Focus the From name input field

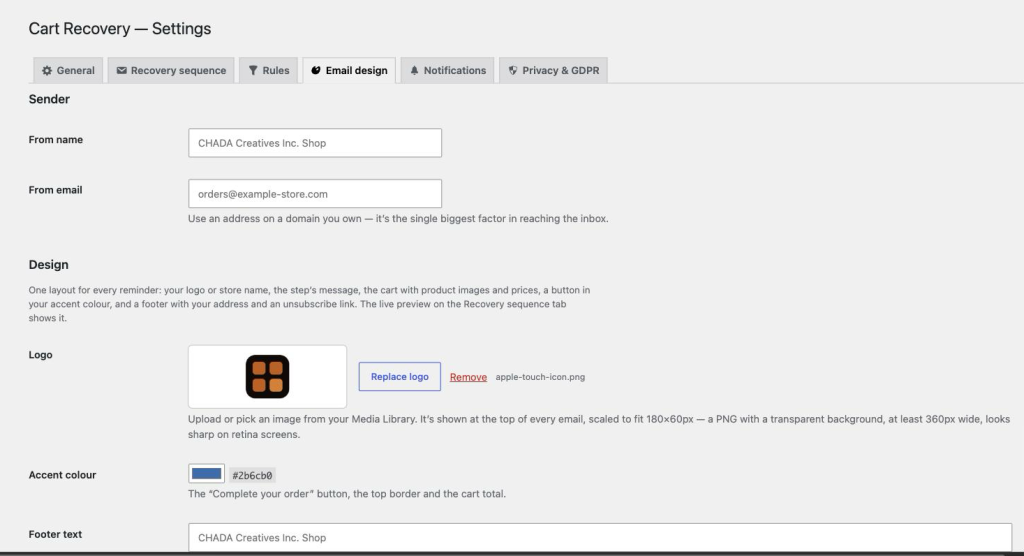click(315, 143)
